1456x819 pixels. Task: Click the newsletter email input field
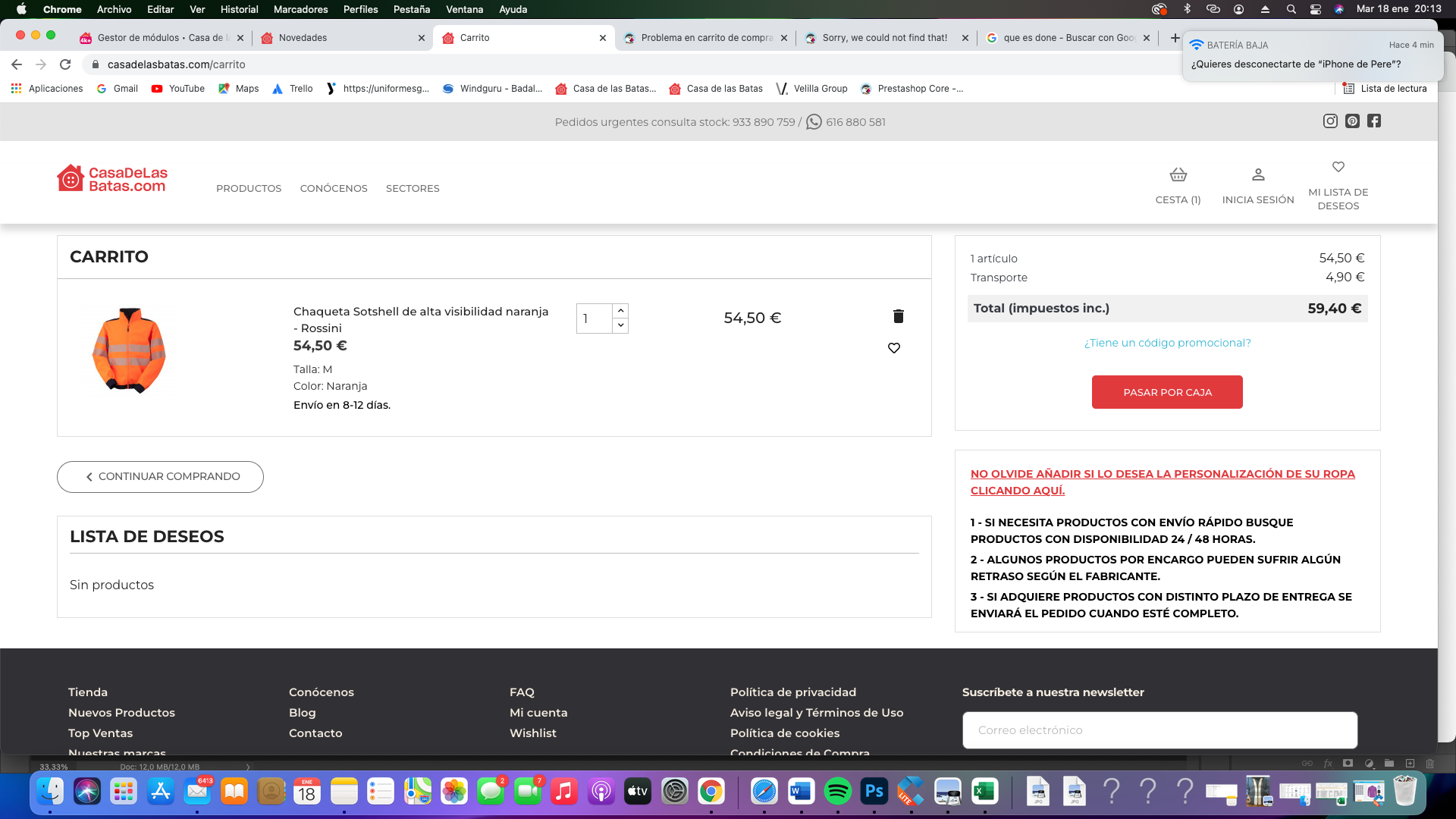1159,730
